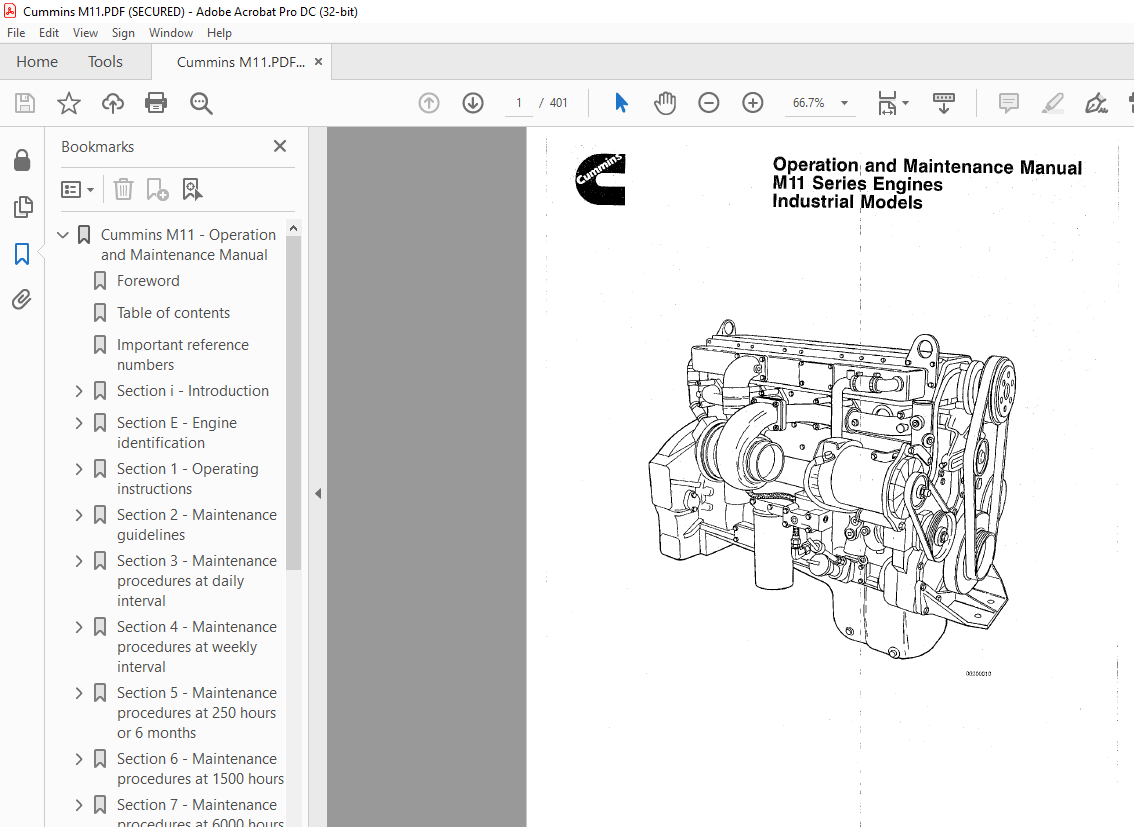Close the Bookmarks panel
The width and height of the screenshot is (1134, 827).
280,146
